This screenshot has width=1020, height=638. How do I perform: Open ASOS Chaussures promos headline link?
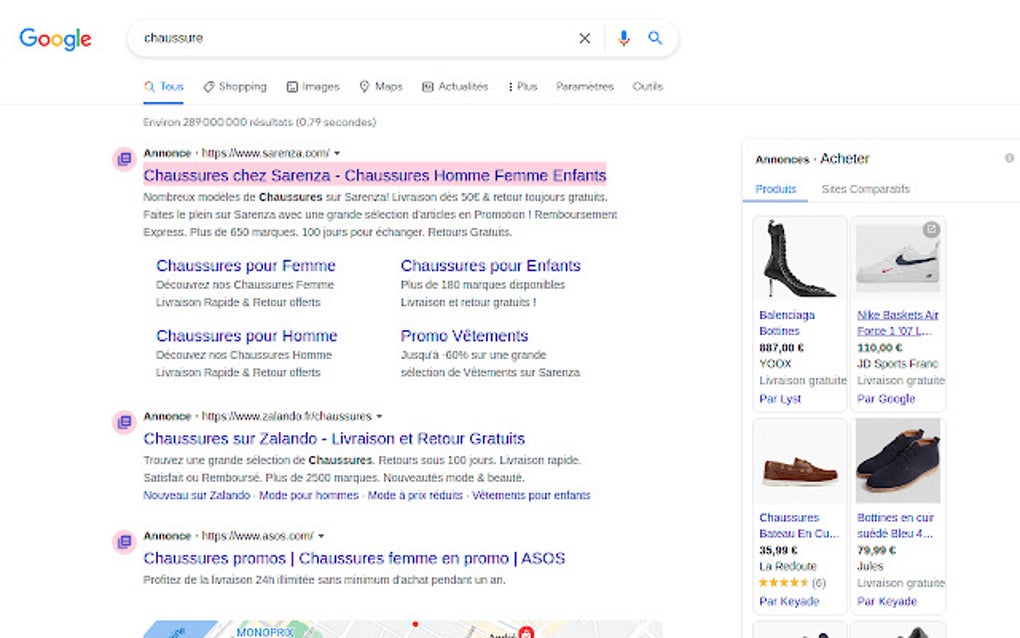point(355,558)
